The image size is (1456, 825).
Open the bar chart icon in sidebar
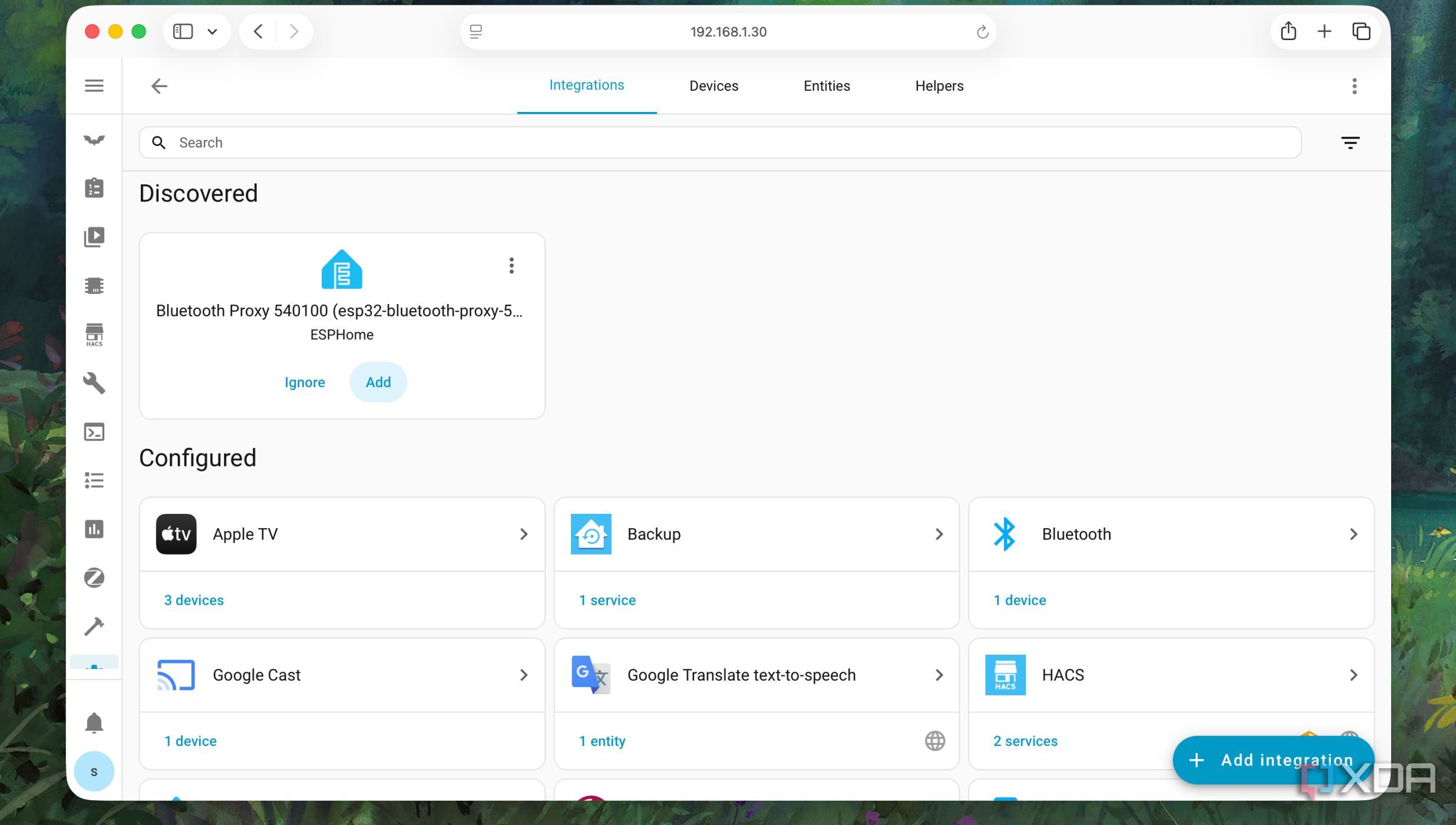[94, 529]
